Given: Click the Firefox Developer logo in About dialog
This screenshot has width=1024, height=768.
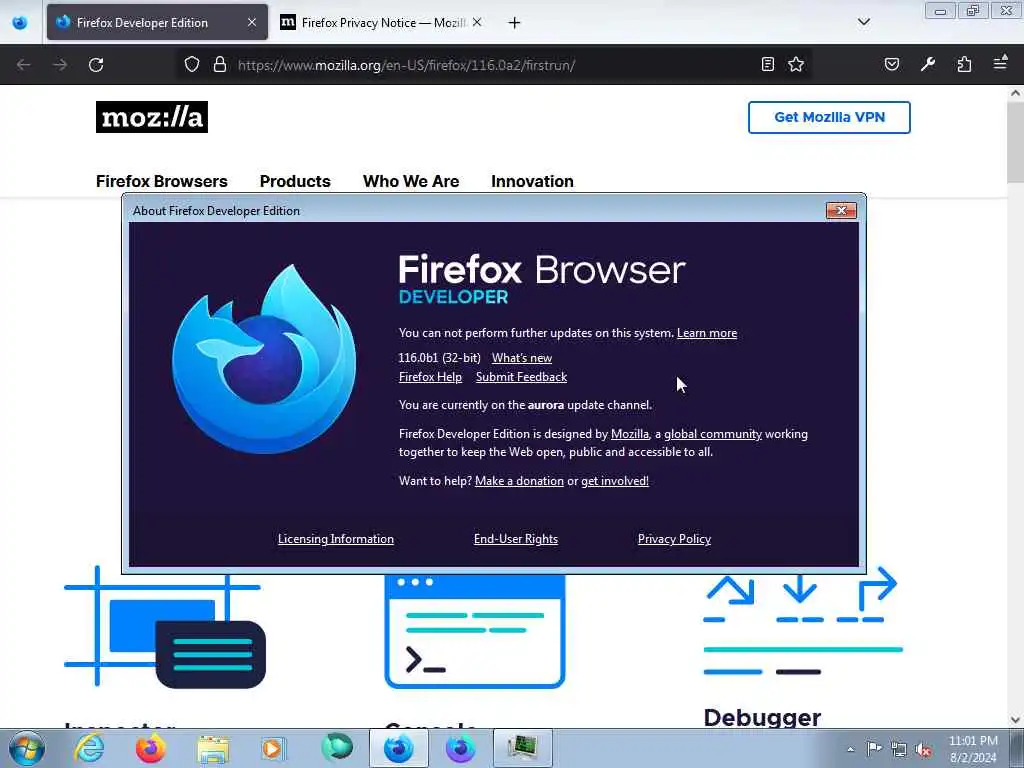Looking at the screenshot, I should pyautogui.click(x=264, y=359).
